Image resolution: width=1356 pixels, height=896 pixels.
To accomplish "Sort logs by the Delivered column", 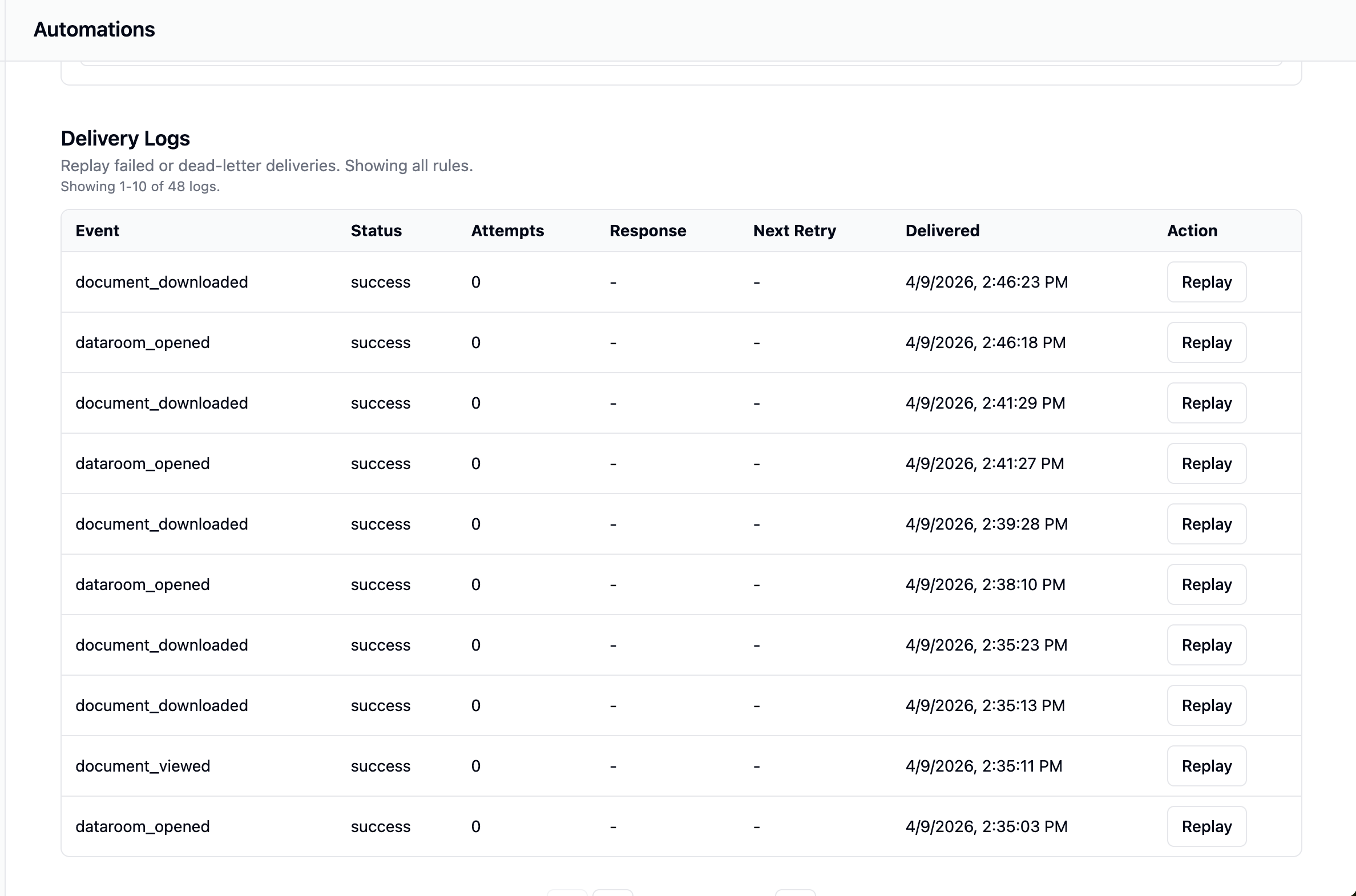I will pyautogui.click(x=942, y=231).
